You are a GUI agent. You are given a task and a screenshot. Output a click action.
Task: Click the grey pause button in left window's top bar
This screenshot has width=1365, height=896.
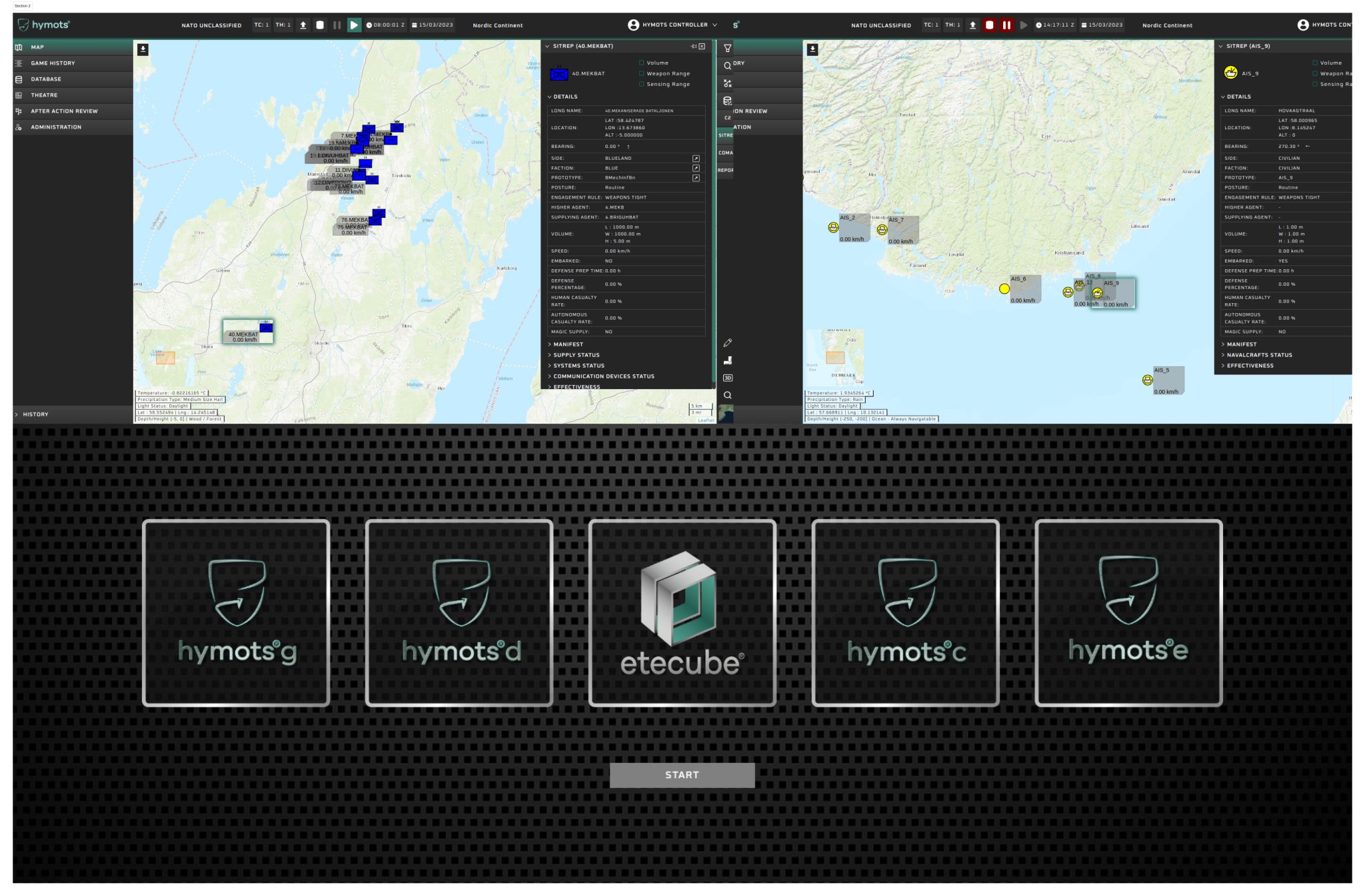pos(337,25)
